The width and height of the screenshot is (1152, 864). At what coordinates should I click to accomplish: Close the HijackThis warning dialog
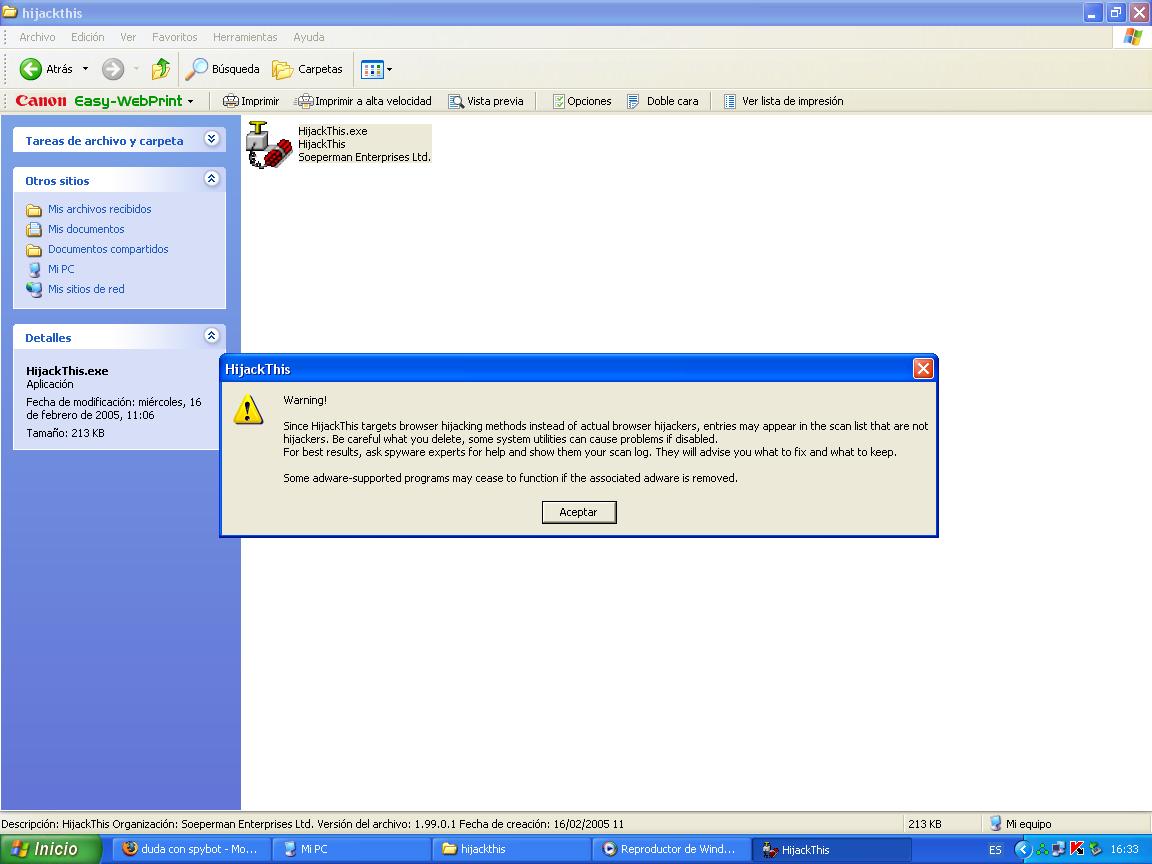923,369
